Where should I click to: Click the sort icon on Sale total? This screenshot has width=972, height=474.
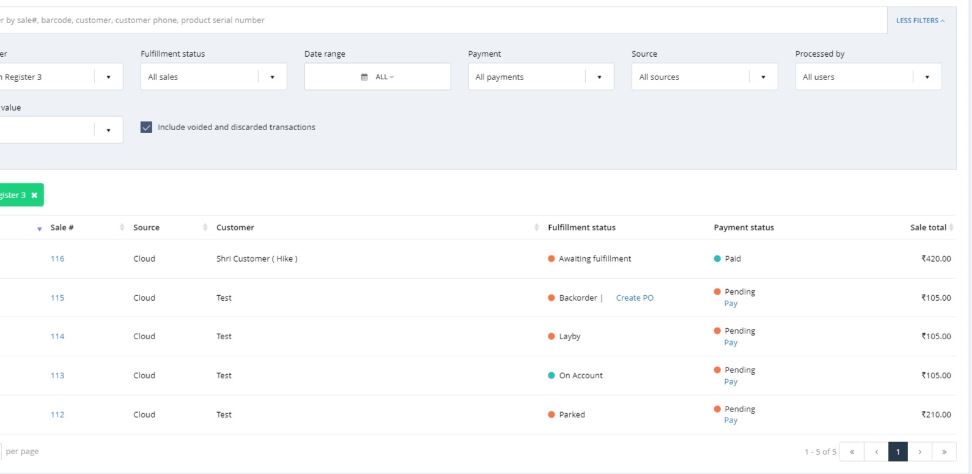[952, 228]
